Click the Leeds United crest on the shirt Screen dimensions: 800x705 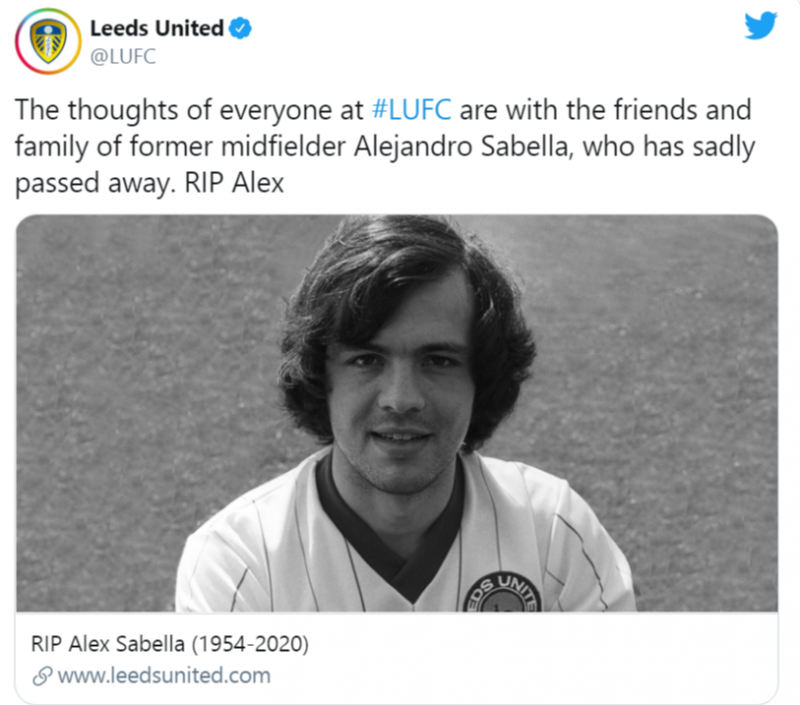point(501,592)
